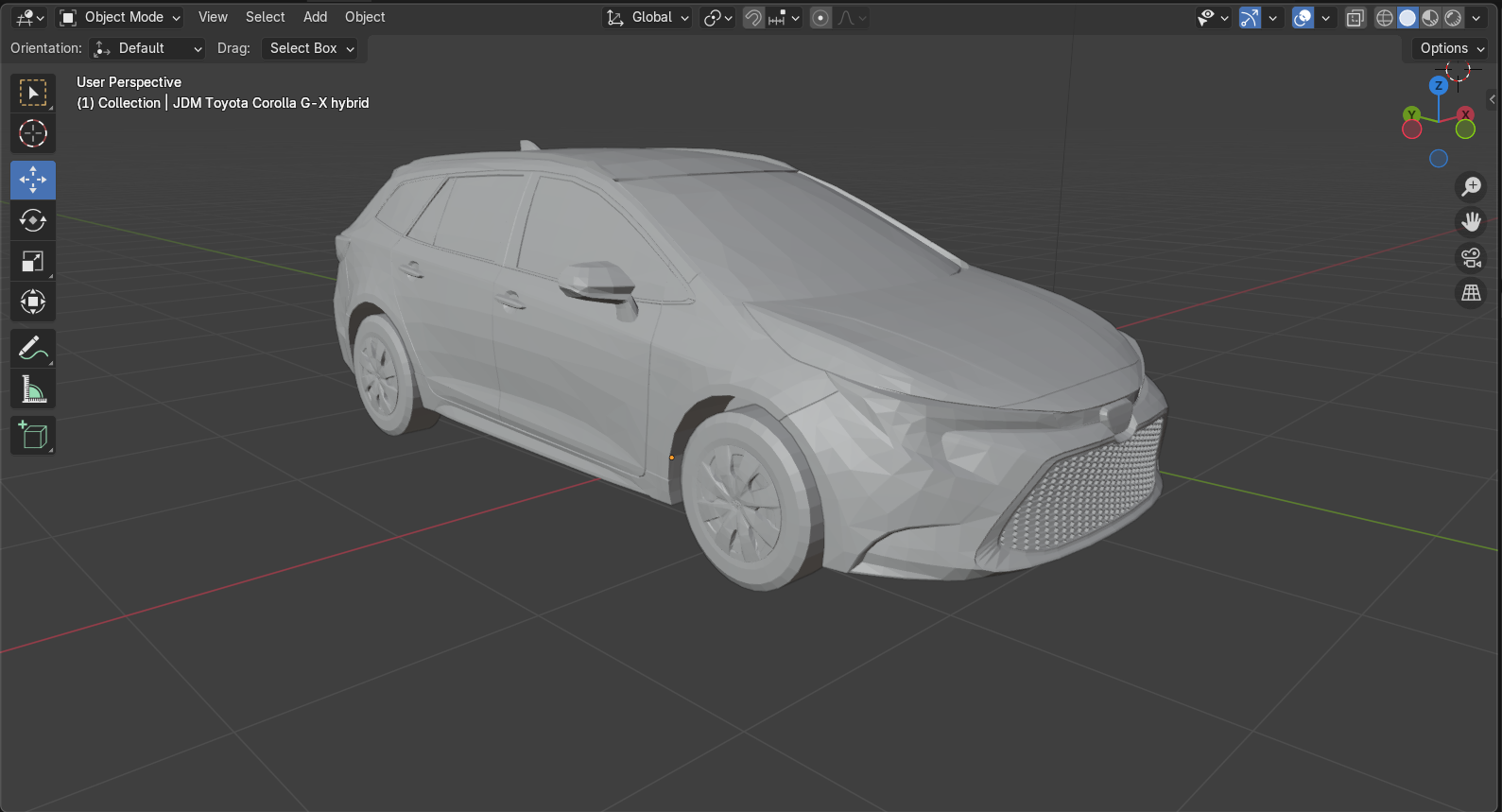Open the shading options dropdown arrow
Viewport: 1502px width, 812px height.
point(1476,17)
